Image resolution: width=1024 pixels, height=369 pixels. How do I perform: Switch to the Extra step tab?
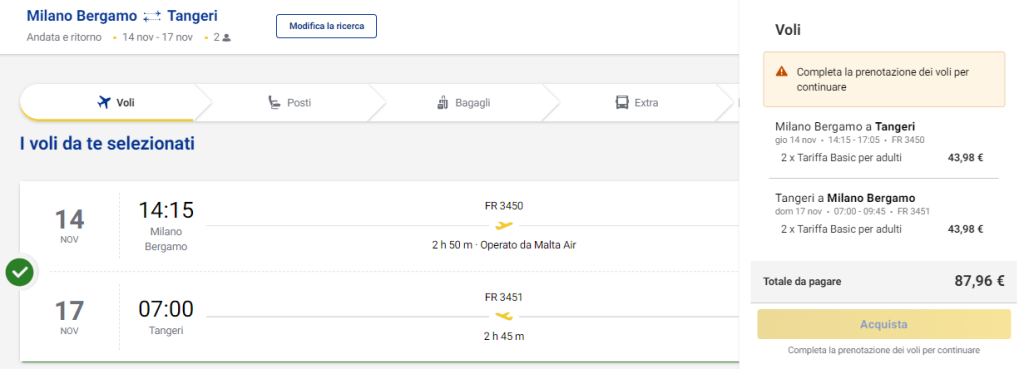click(x=637, y=103)
